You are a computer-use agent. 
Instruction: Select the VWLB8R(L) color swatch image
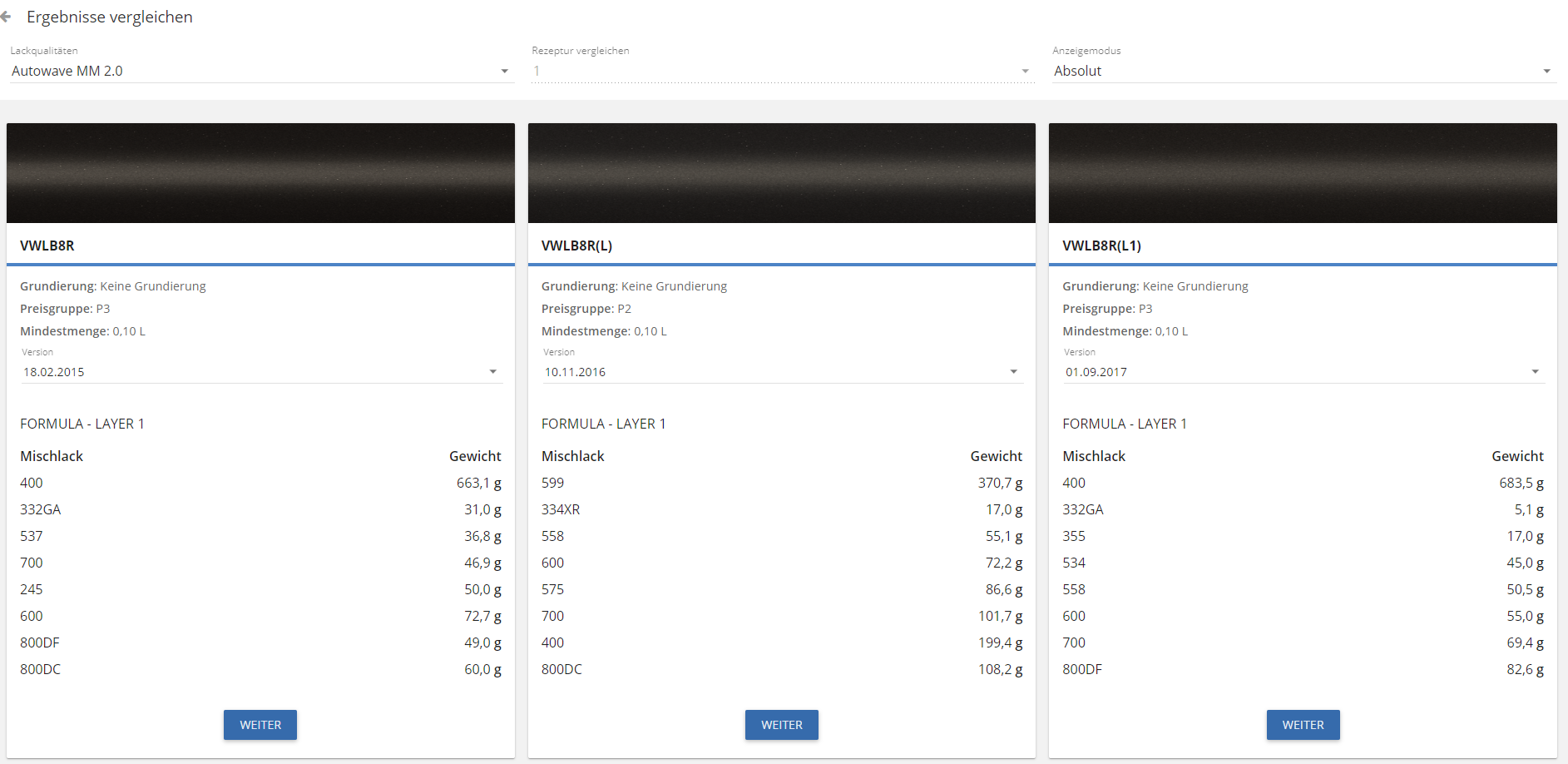(782, 173)
